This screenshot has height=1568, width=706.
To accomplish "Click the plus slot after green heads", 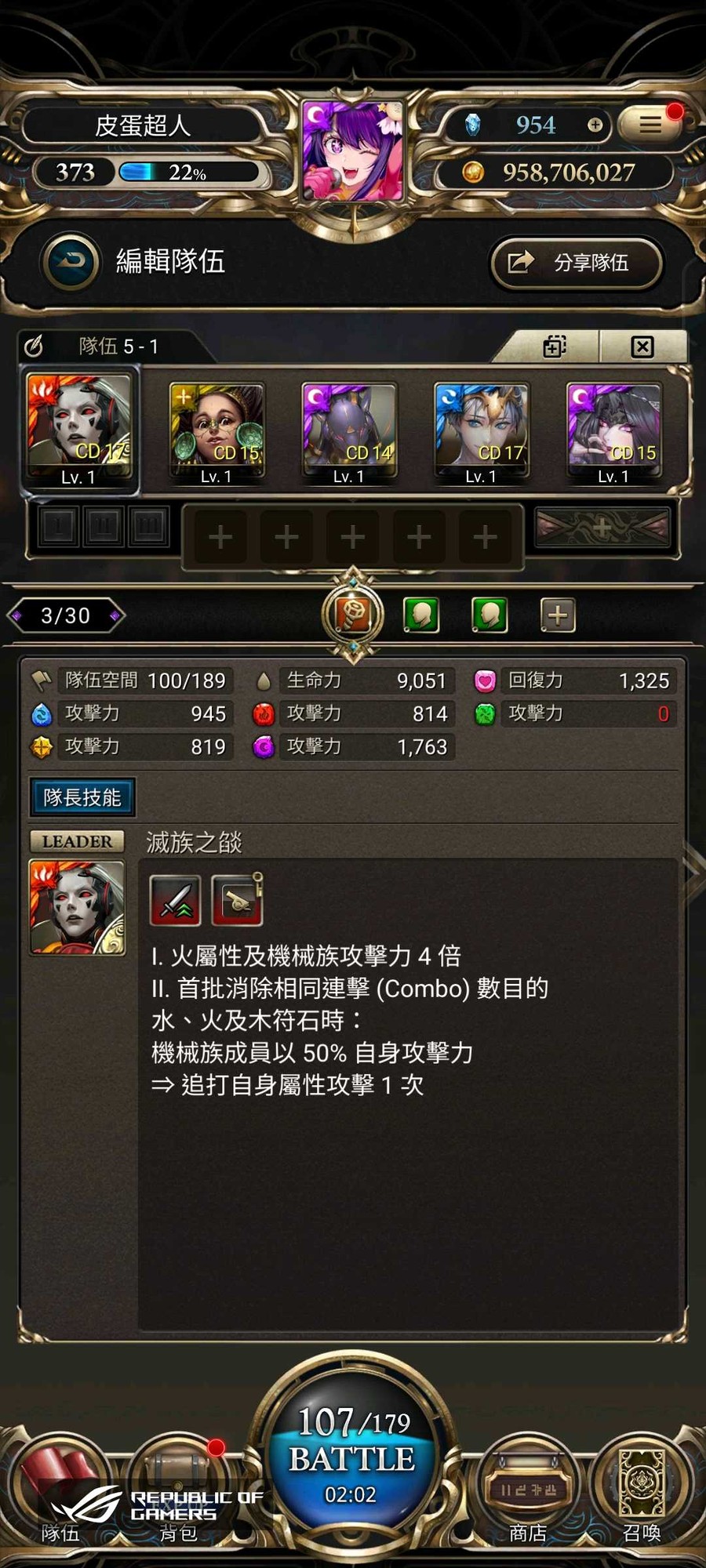I will [558, 615].
